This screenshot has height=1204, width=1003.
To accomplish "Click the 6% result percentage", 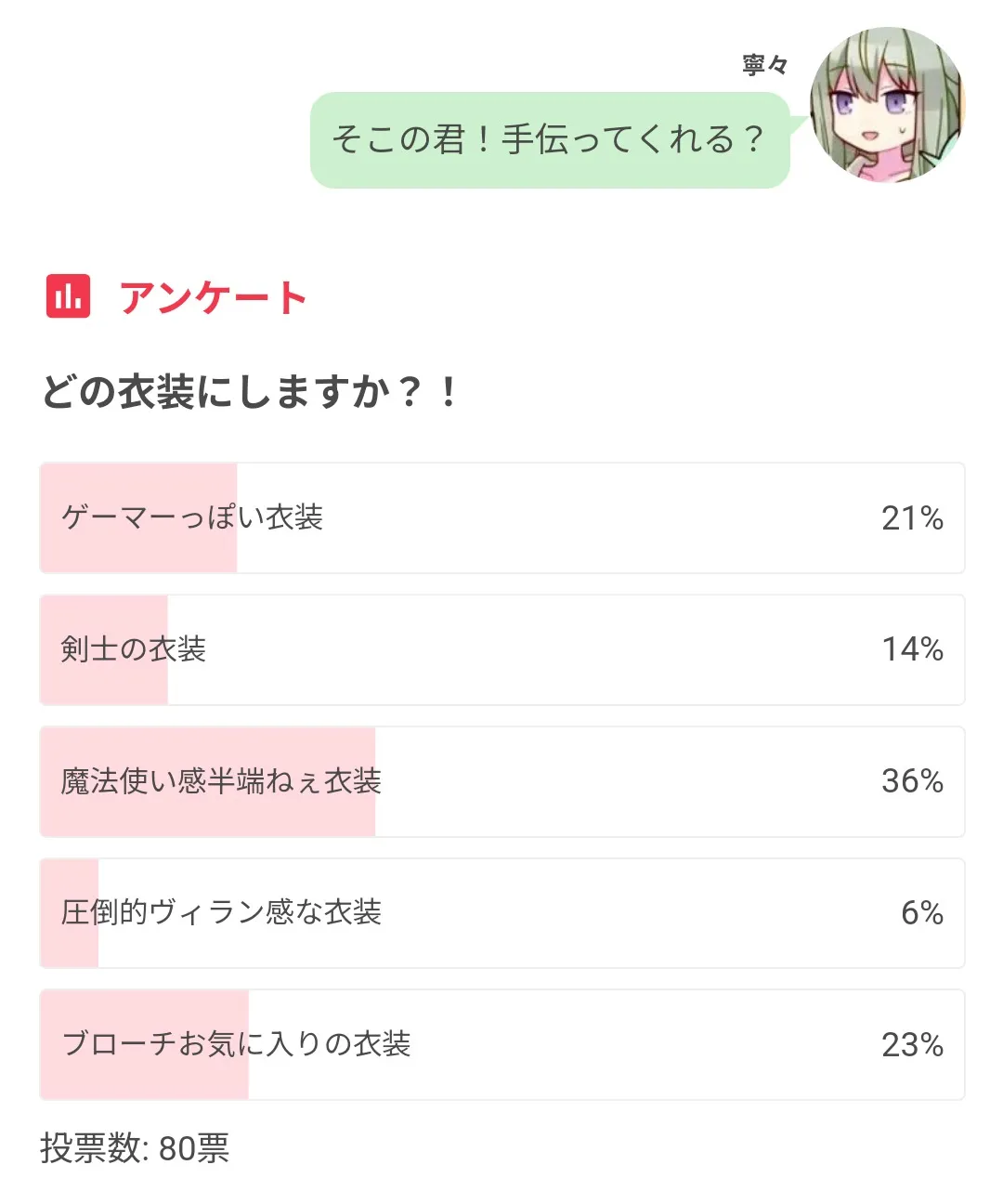I will click(x=921, y=913).
